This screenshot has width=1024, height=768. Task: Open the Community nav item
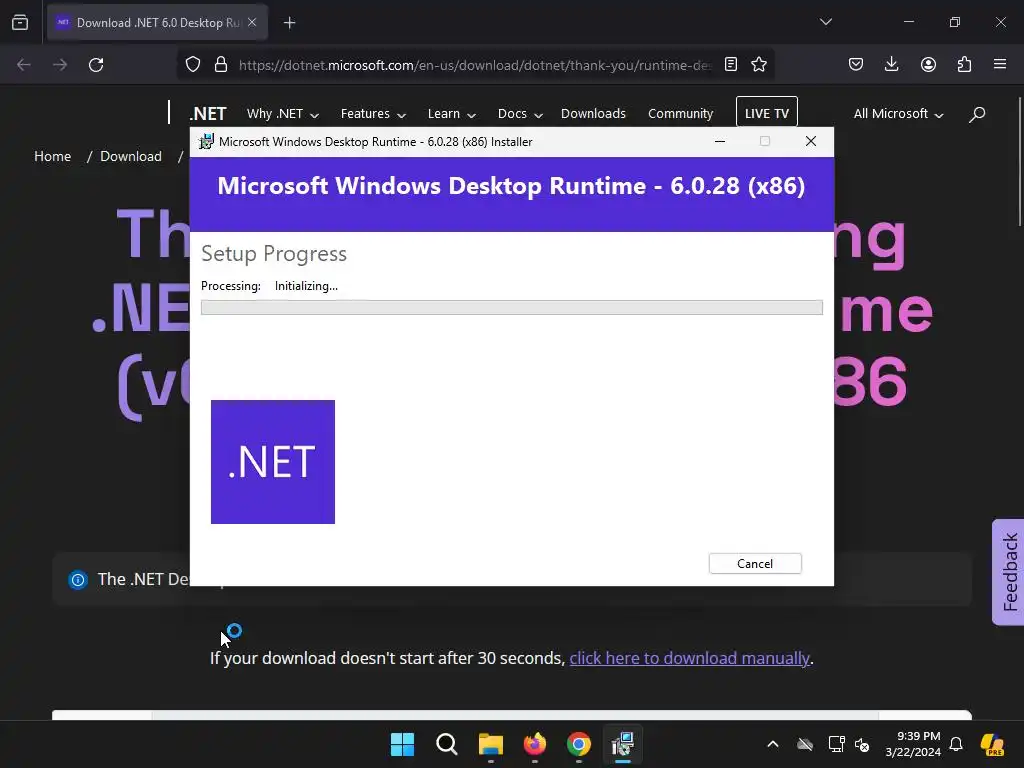click(680, 114)
